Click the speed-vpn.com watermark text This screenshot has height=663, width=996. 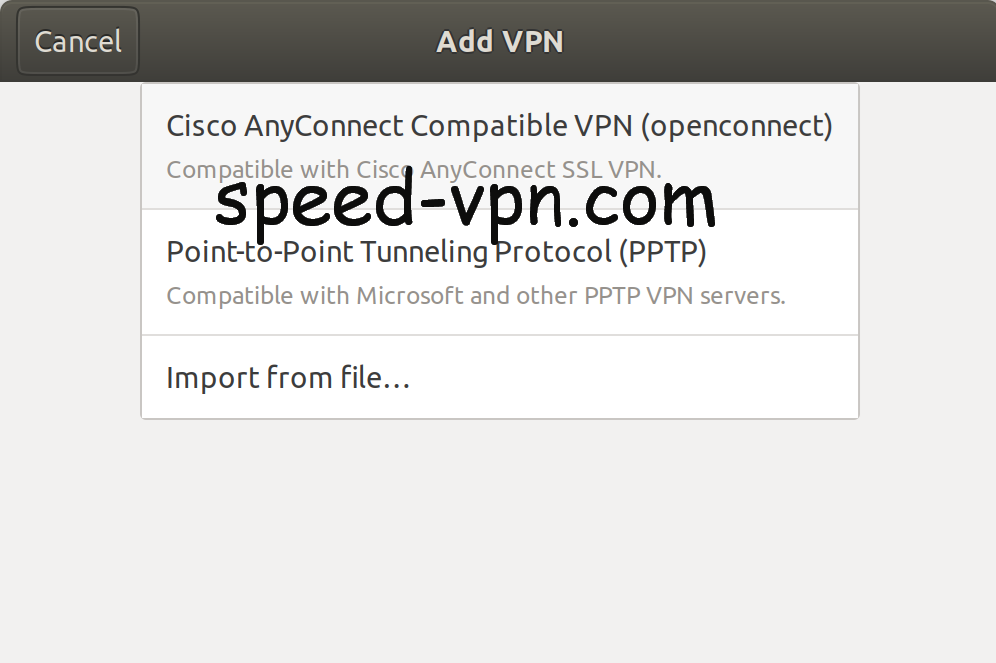465,203
